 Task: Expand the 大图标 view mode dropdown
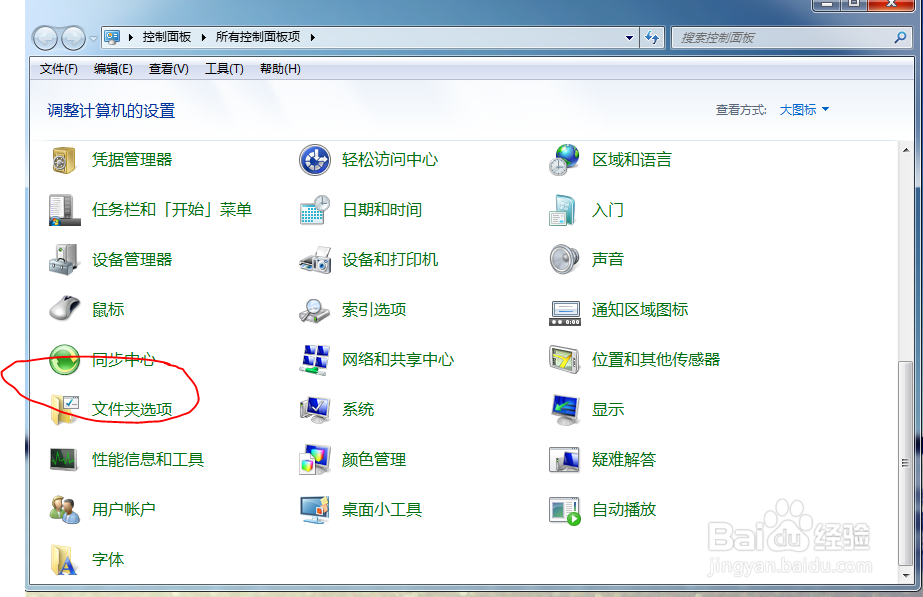[x=804, y=110]
